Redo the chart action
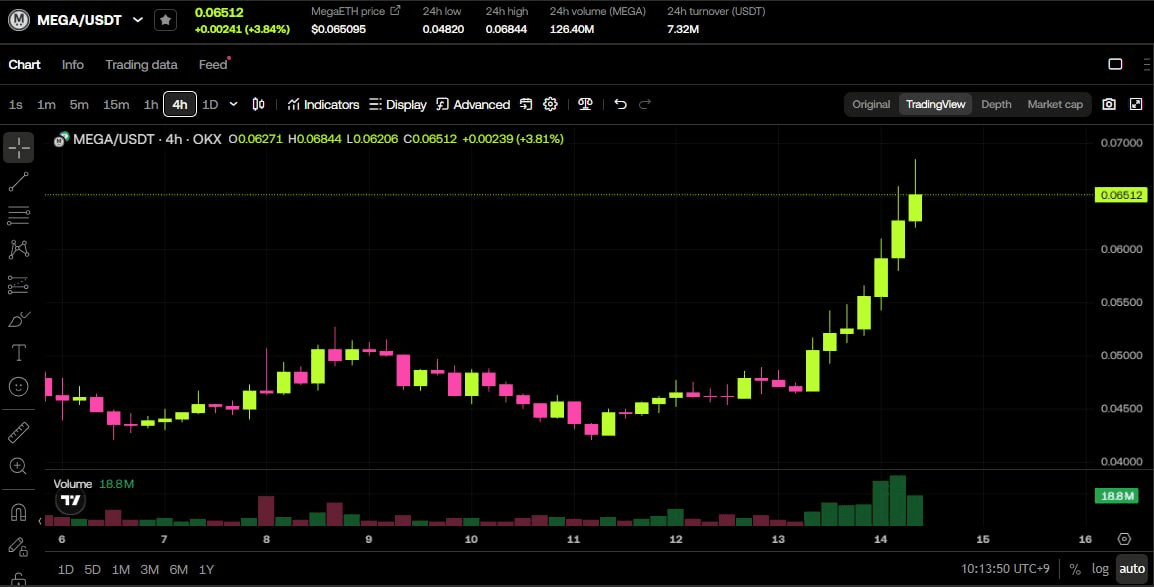Screen dimensions: 1154x587 click(x=645, y=104)
